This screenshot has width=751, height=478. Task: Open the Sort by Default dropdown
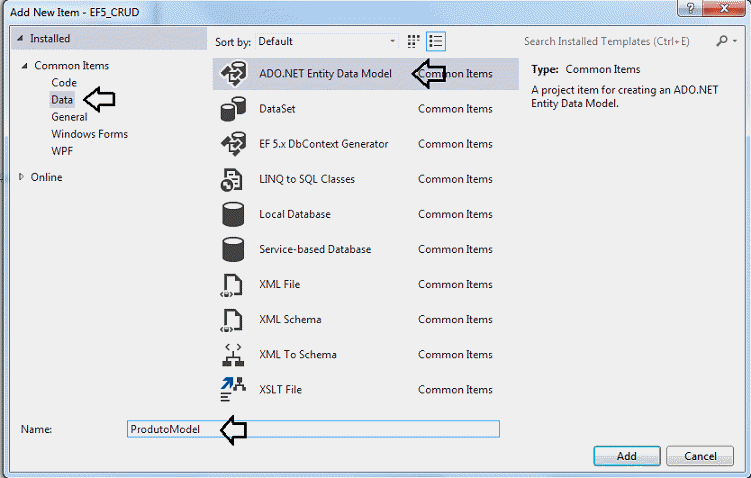tap(327, 41)
